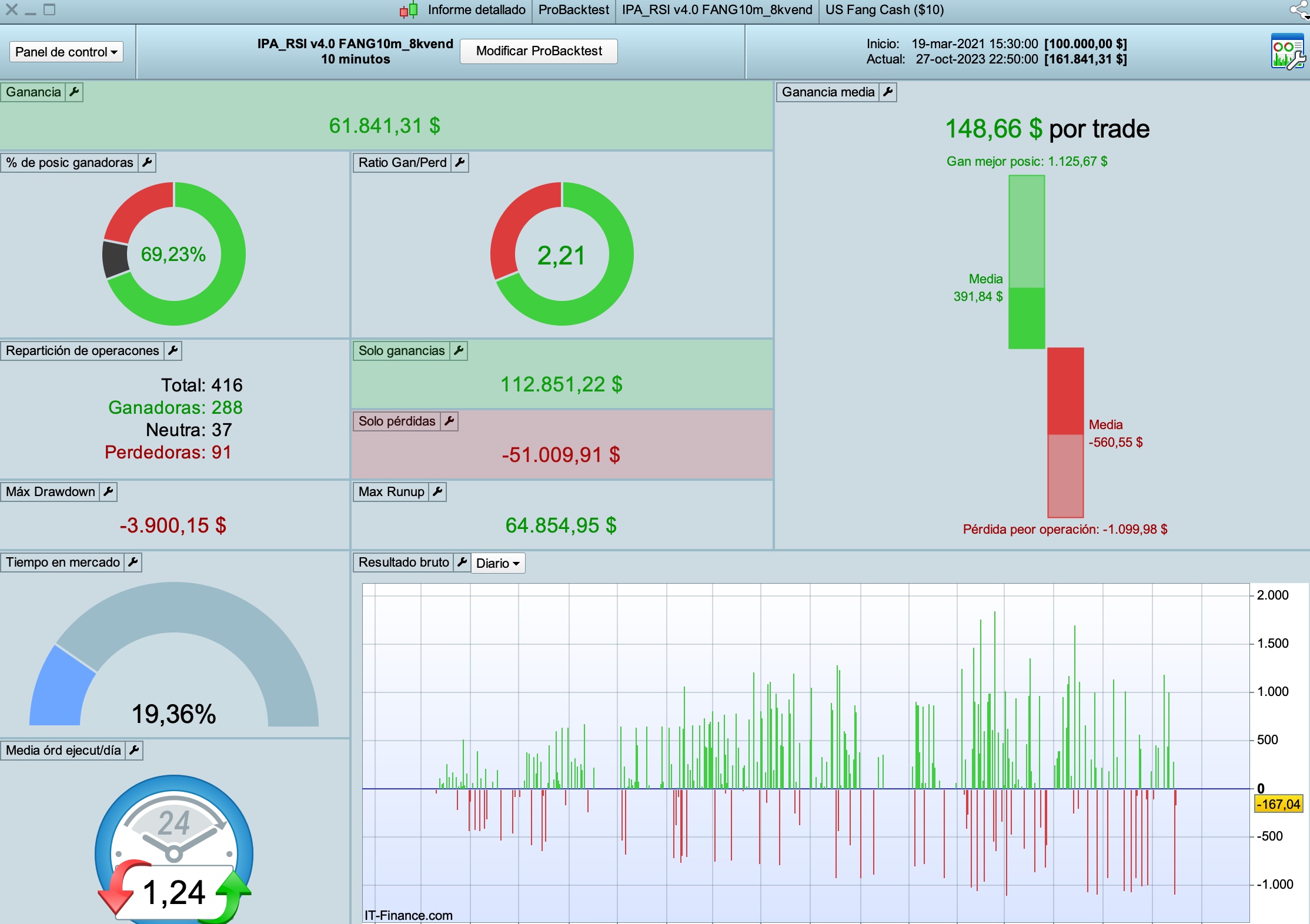Click the Ganancia media panel label
The width and height of the screenshot is (1310, 924).
click(x=828, y=92)
